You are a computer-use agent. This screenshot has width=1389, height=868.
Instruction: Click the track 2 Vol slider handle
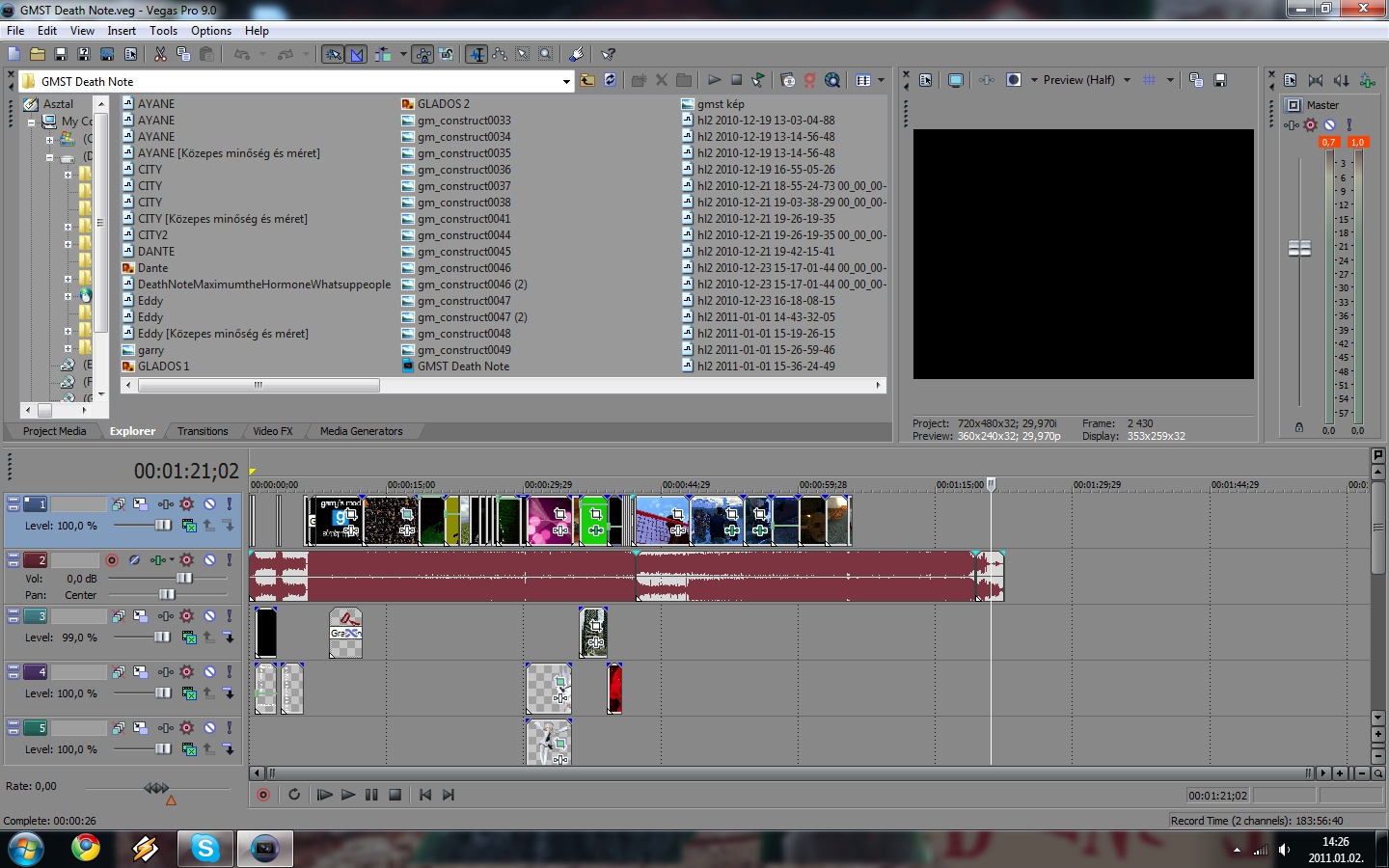pos(184,579)
